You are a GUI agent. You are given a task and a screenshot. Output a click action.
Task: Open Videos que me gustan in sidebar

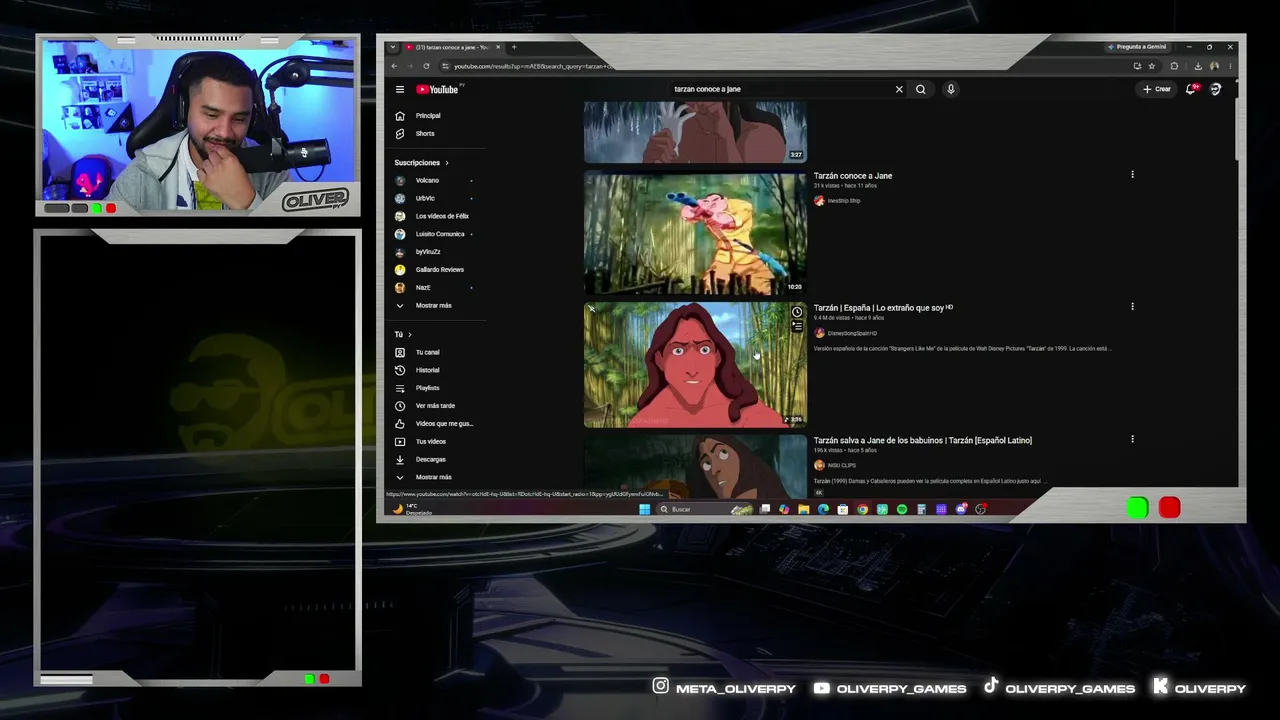tap(438, 424)
